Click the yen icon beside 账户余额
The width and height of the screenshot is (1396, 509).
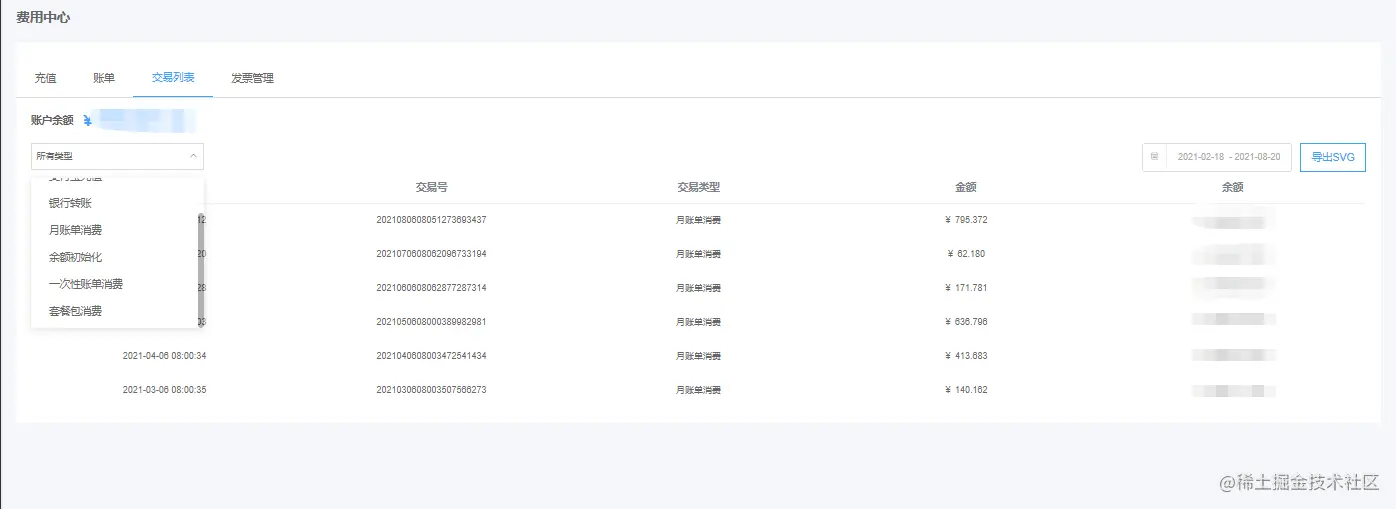click(x=88, y=120)
